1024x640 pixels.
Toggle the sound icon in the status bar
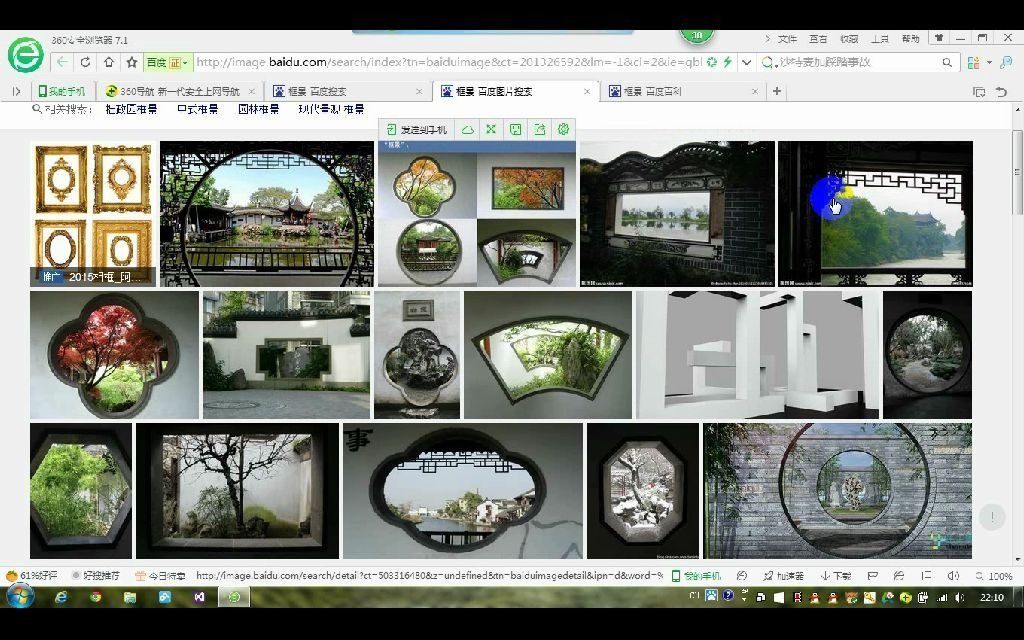(953, 575)
